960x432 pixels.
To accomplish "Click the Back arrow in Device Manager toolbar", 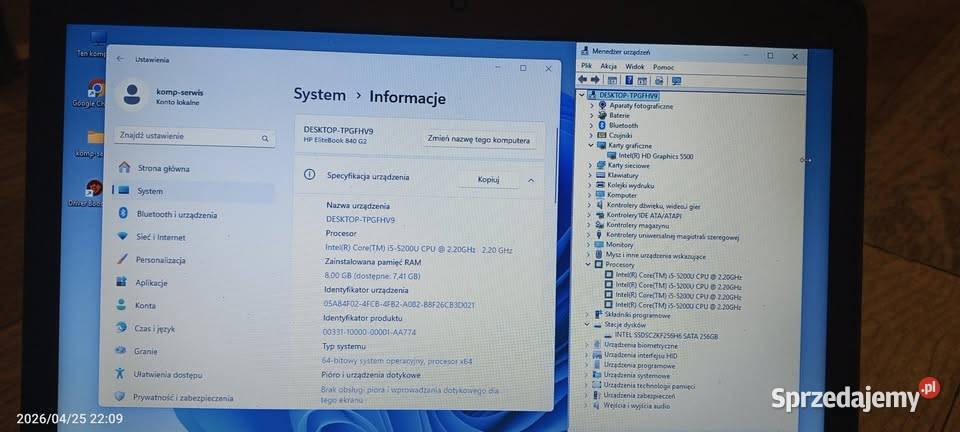I will pos(582,80).
